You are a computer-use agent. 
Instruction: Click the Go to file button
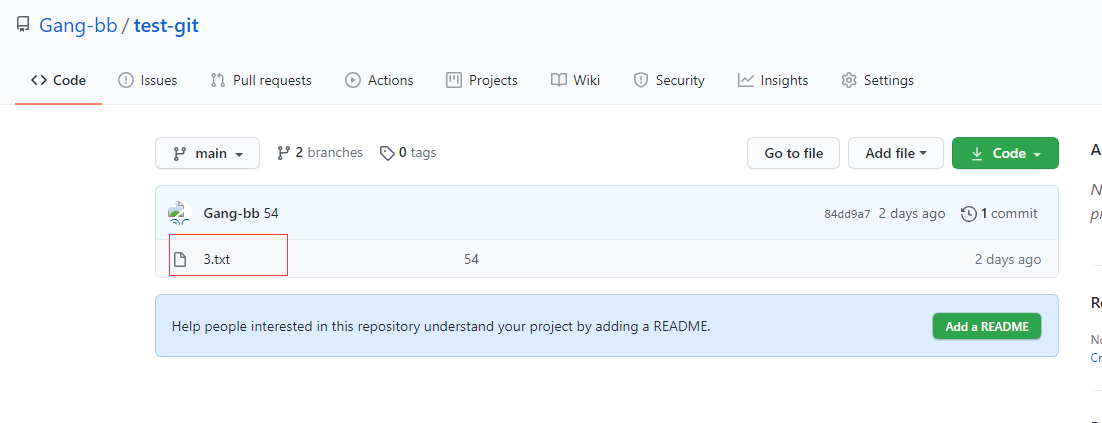click(793, 153)
